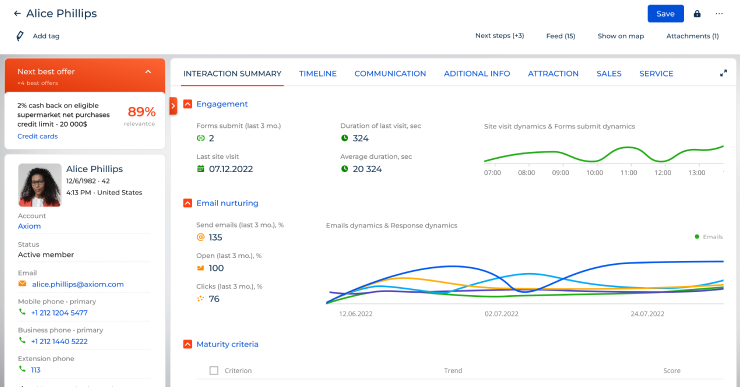Screen dimensions: 740x387
Task: Collapse the Engagement section
Action: [x=187, y=104]
